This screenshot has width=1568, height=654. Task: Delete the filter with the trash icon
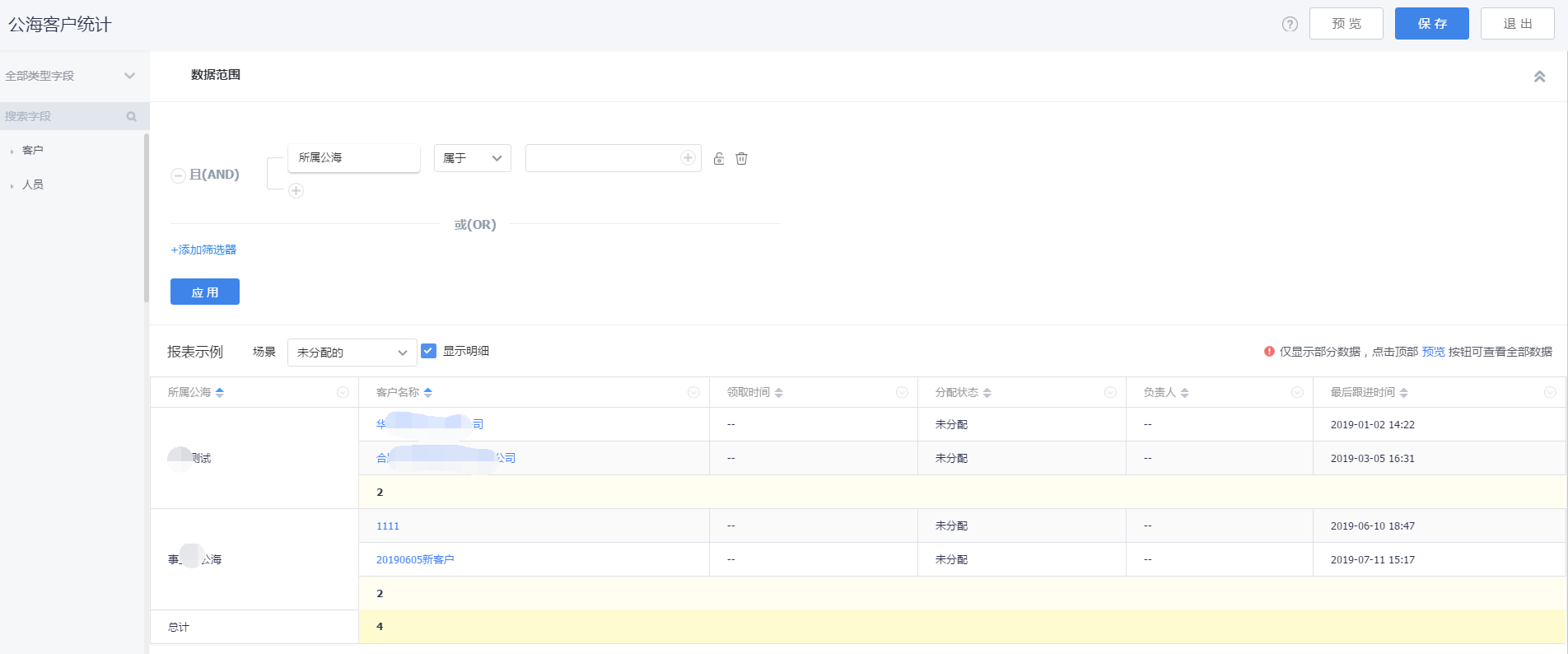click(741, 158)
